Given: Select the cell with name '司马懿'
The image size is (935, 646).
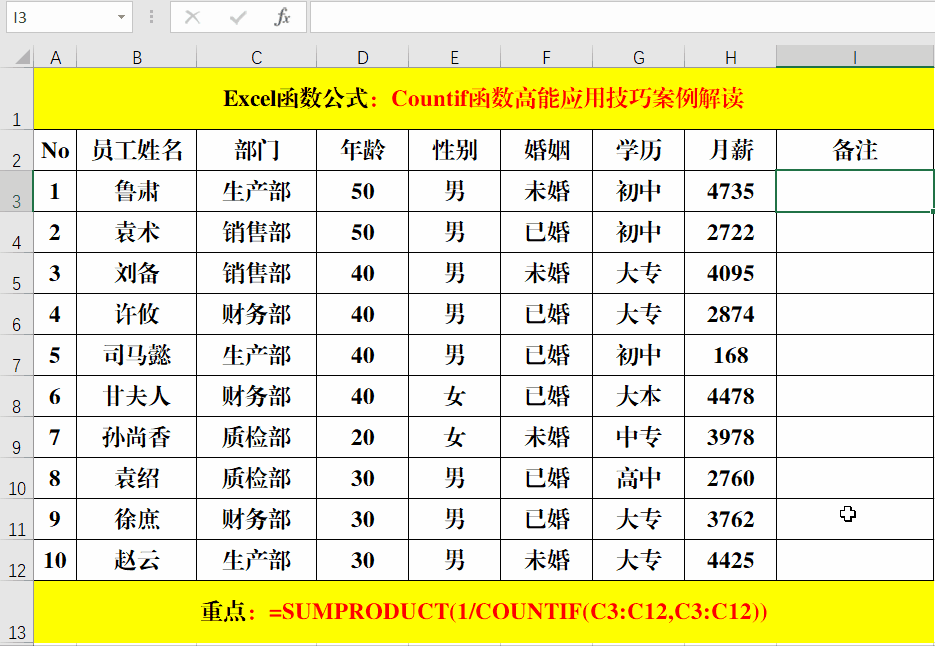Looking at the screenshot, I should coord(137,356).
